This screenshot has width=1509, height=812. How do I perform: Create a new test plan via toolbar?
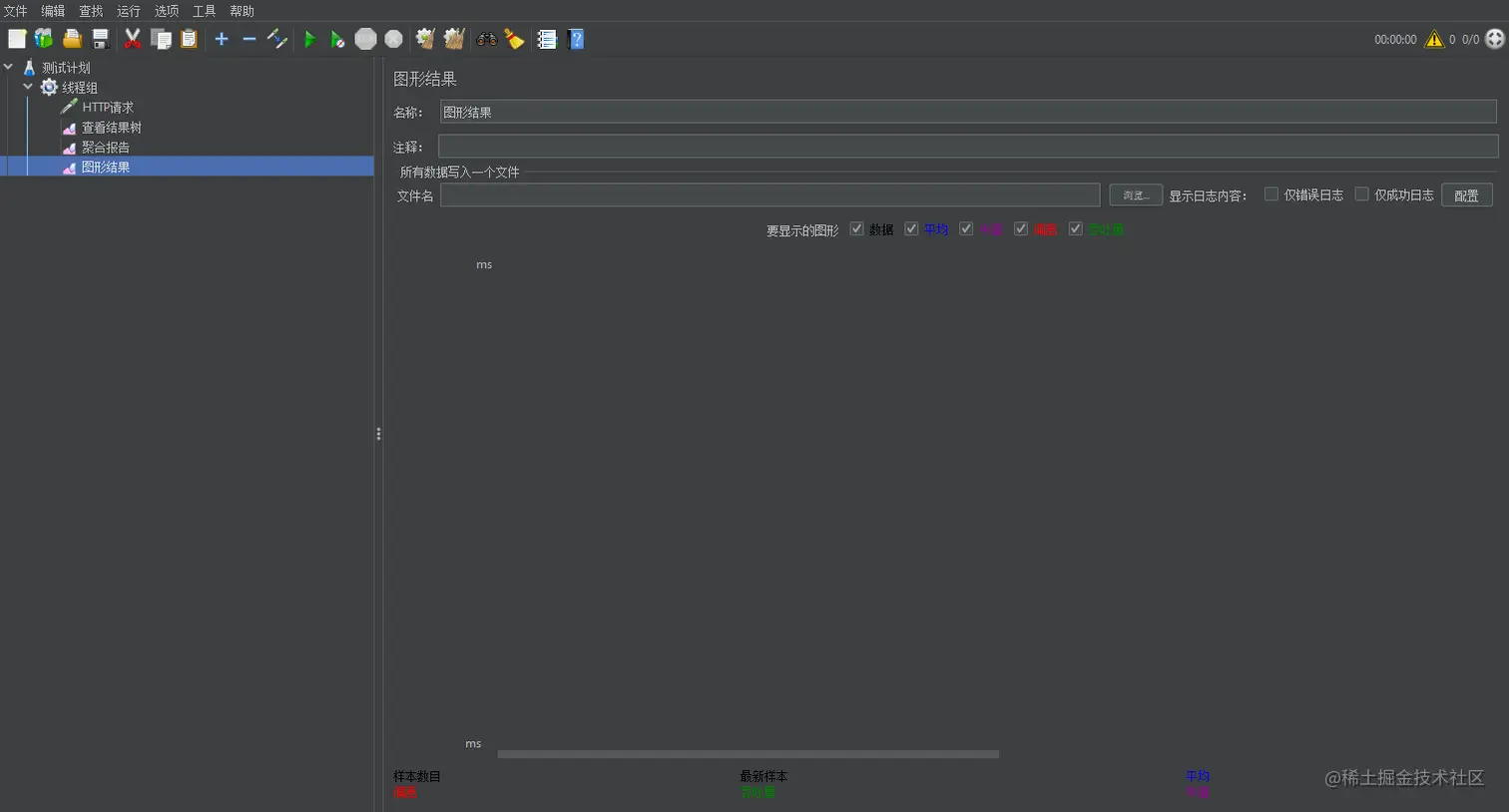tap(17, 39)
